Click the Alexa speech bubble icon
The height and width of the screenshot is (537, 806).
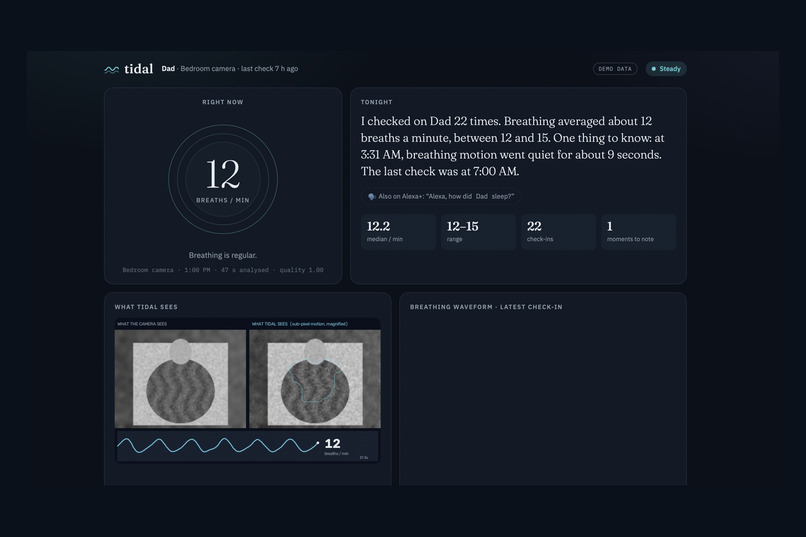pyautogui.click(x=372, y=196)
